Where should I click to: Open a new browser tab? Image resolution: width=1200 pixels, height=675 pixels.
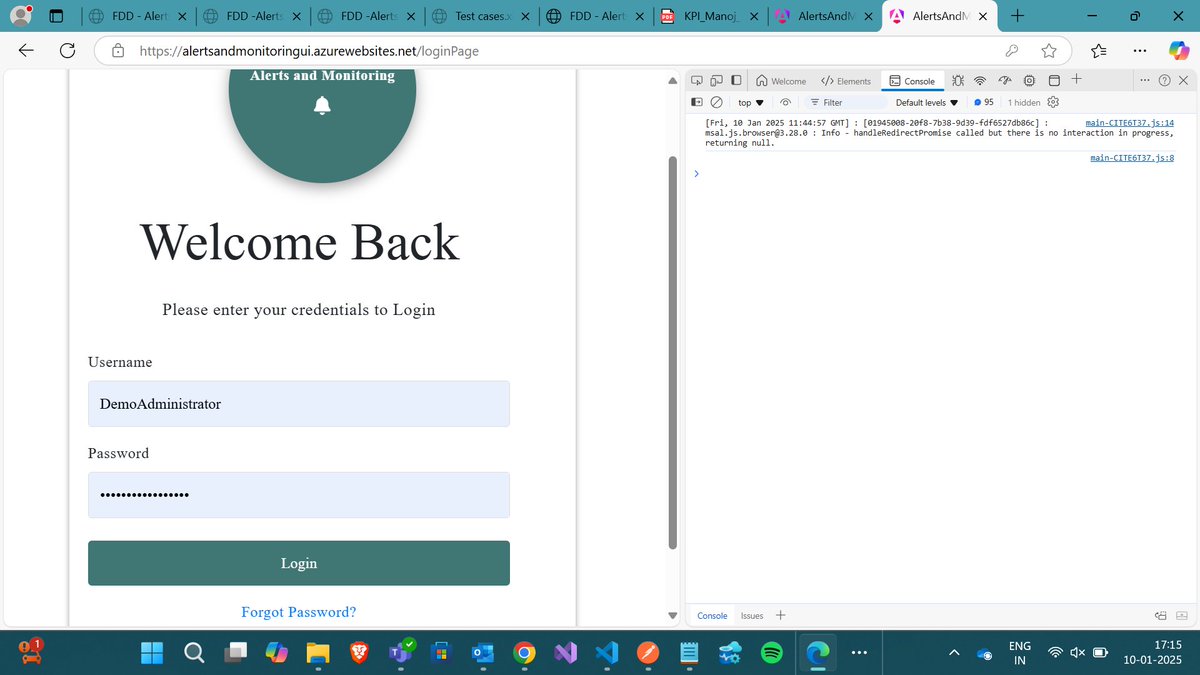click(x=1018, y=16)
